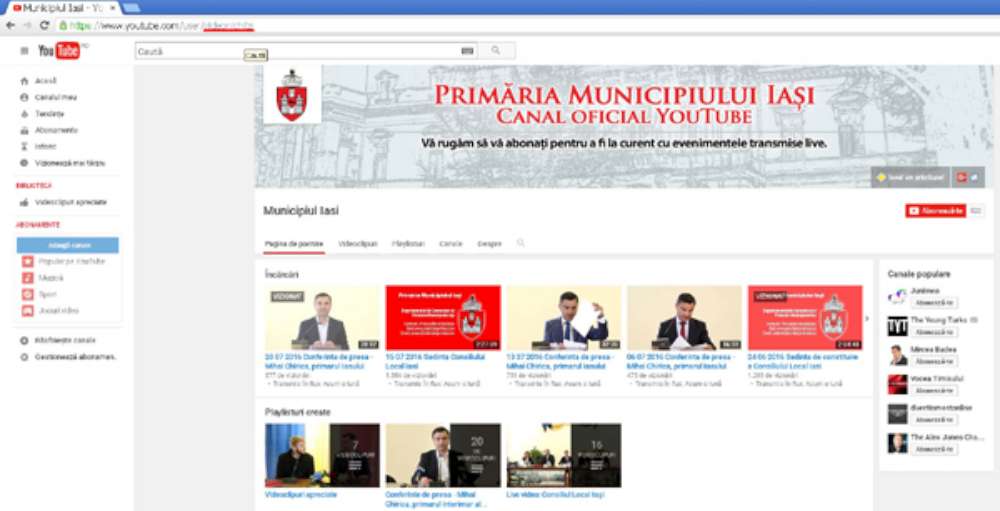The height and width of the screenshot is (511, 1000).
Task: Go back with the browser back arrow
Action: pos(10,26)
